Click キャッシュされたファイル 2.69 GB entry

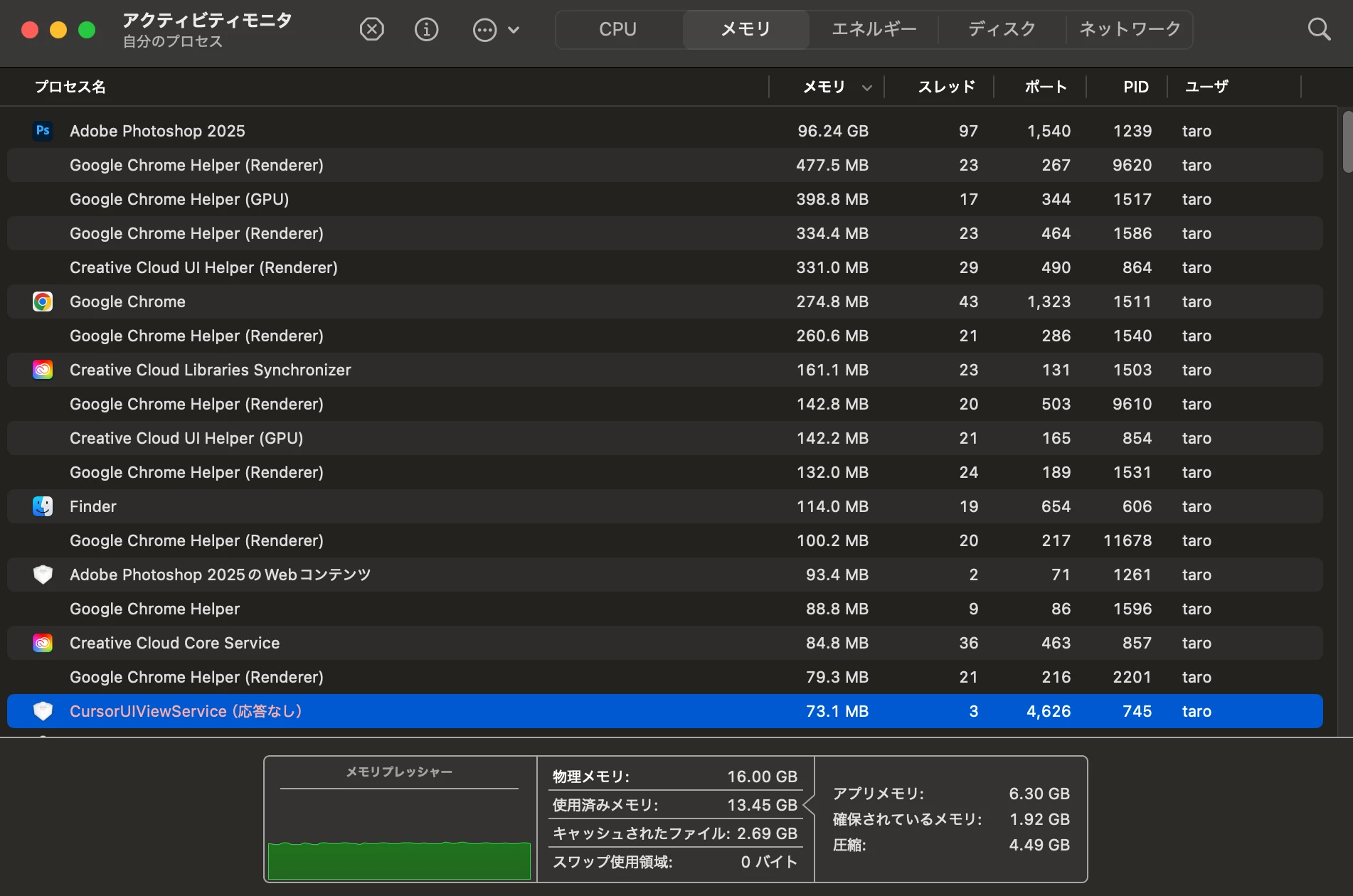(675, 833)
